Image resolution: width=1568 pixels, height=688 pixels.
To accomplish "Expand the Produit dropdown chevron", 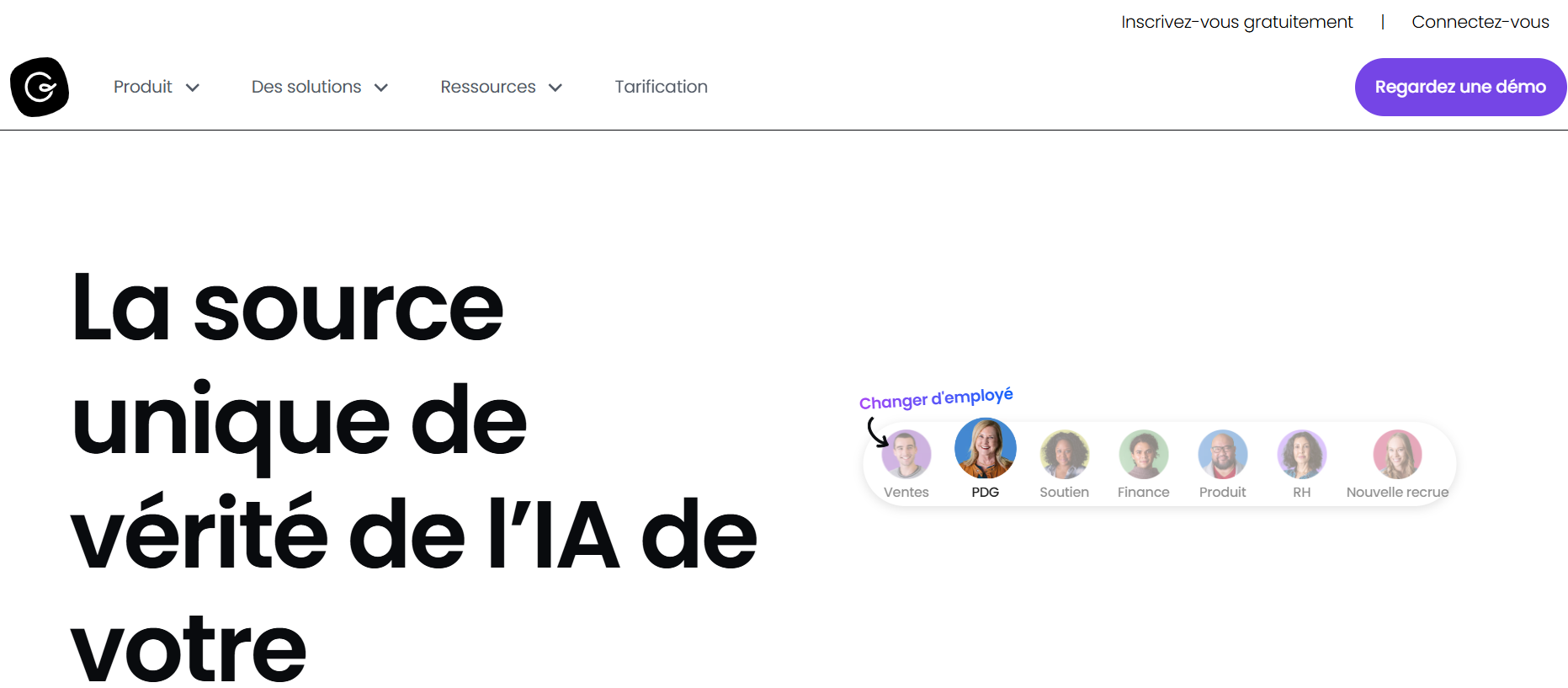I will (193, 88).
